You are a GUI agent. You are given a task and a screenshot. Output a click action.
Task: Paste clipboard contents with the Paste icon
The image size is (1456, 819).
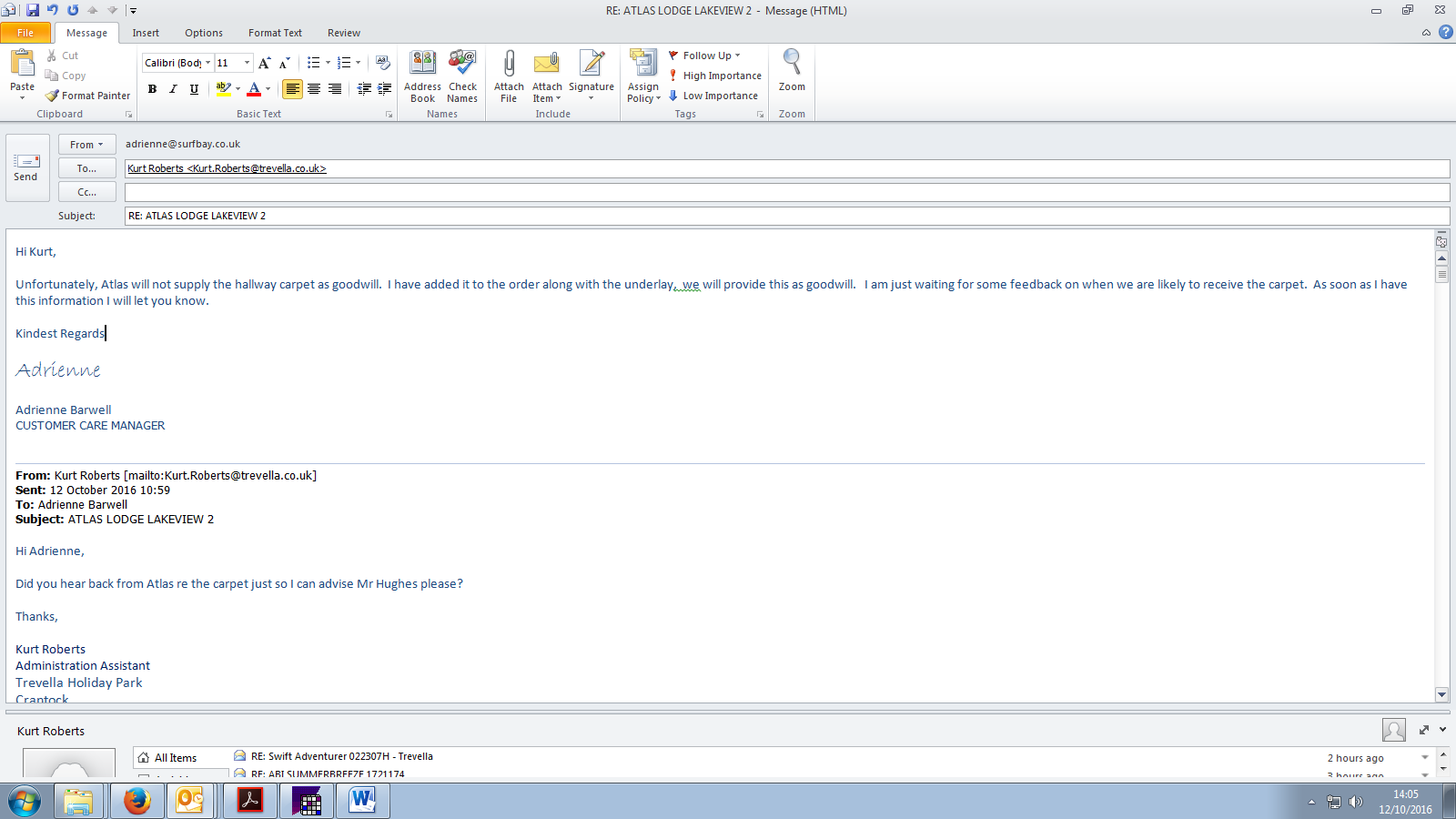tap(23, 65)
